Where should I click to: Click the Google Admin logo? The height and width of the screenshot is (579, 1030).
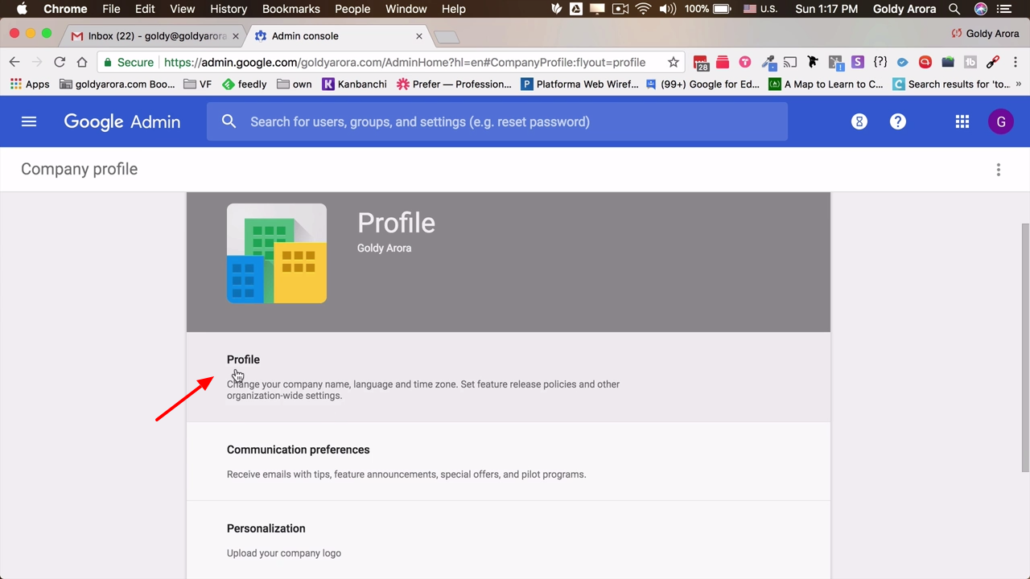122,122
